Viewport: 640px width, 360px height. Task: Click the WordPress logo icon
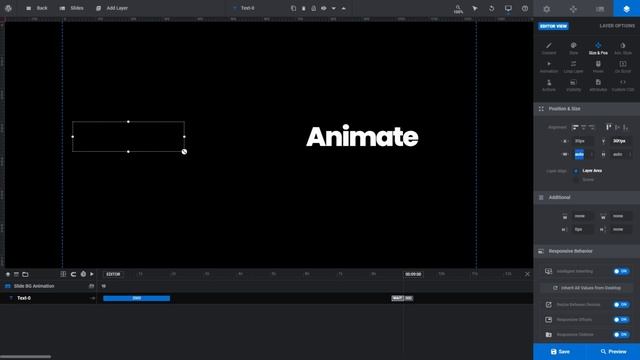tap(8, 8)
